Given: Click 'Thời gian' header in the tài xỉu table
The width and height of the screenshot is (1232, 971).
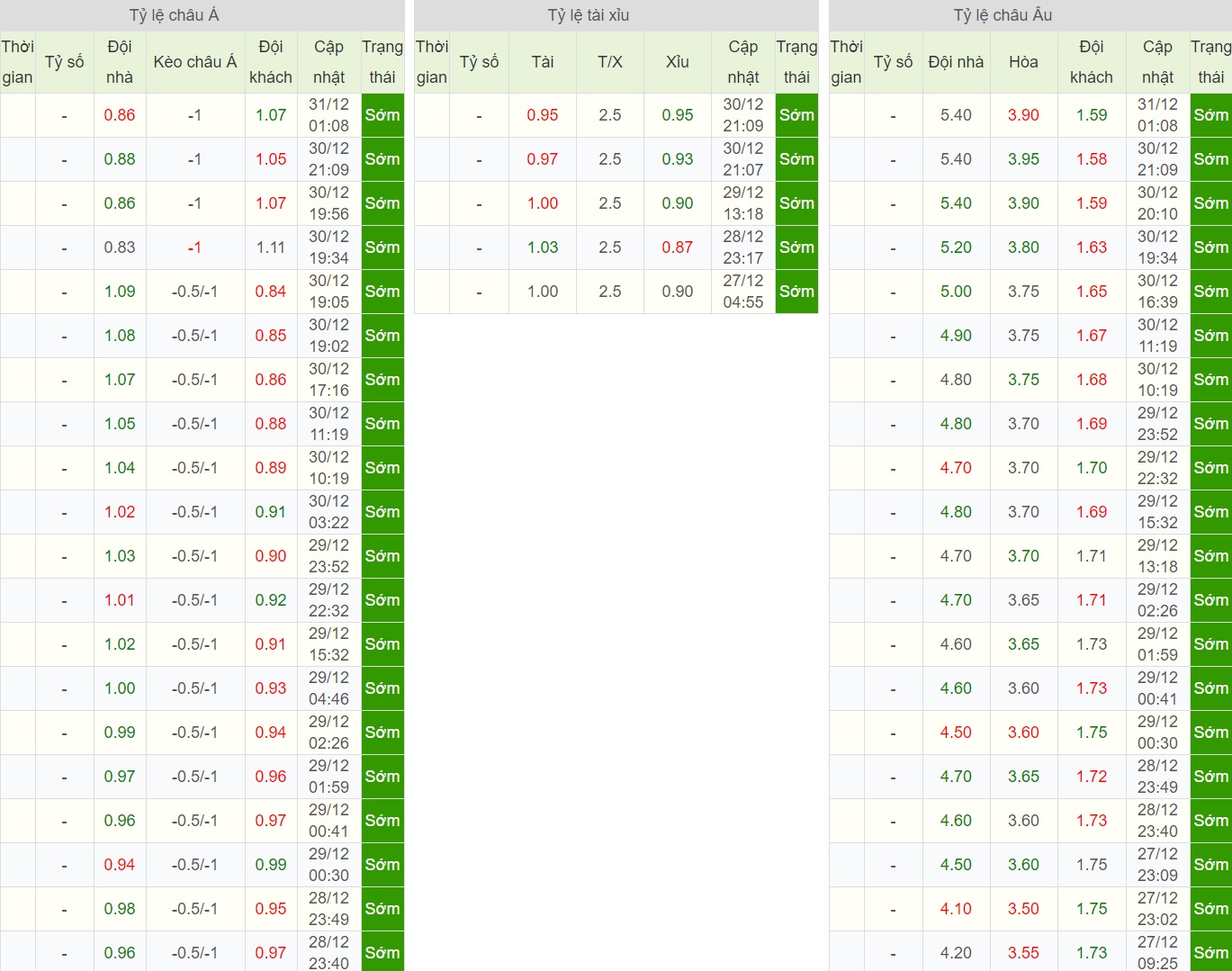Looking at the screenshot, I should point(432,62).
